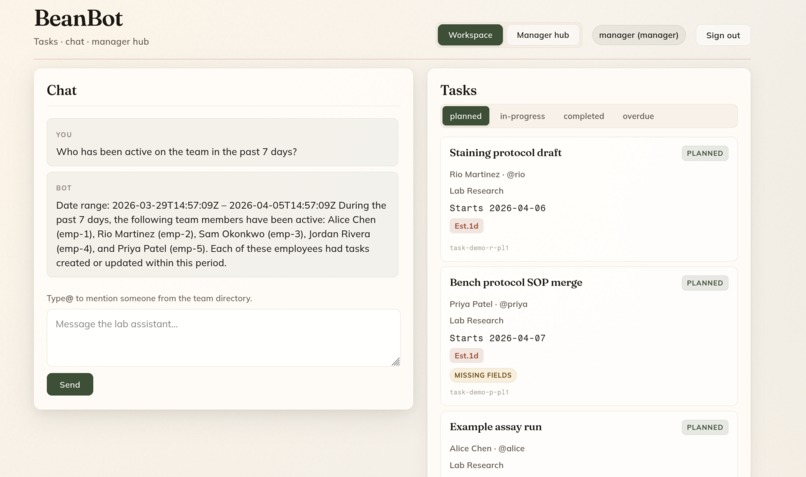Click Starts 2026-04-06 date
This screenshot has width=806, height=477.
pyautogui.click(x=497, y=208)
